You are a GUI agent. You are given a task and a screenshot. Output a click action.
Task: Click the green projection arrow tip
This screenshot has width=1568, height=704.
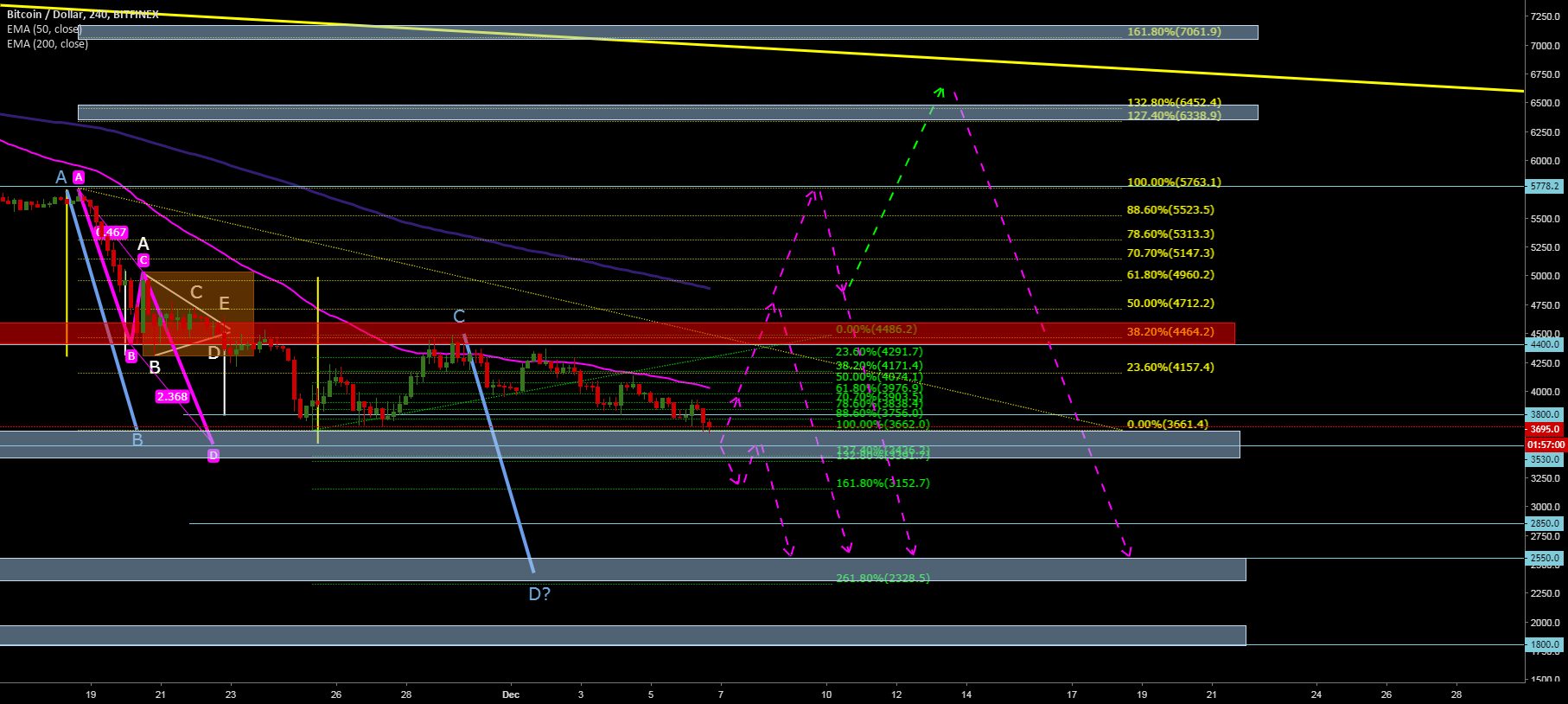(940, 89)
